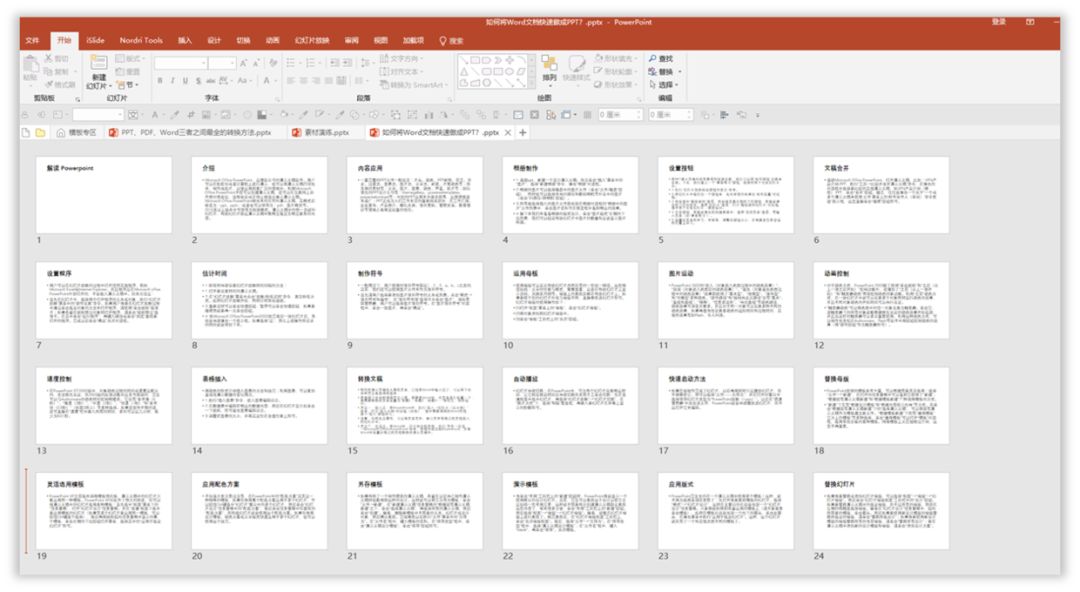This screenshot has height=592, width=1080.
Task: Switch to the Nordri Tools ribbon tab
Action: 141,41
